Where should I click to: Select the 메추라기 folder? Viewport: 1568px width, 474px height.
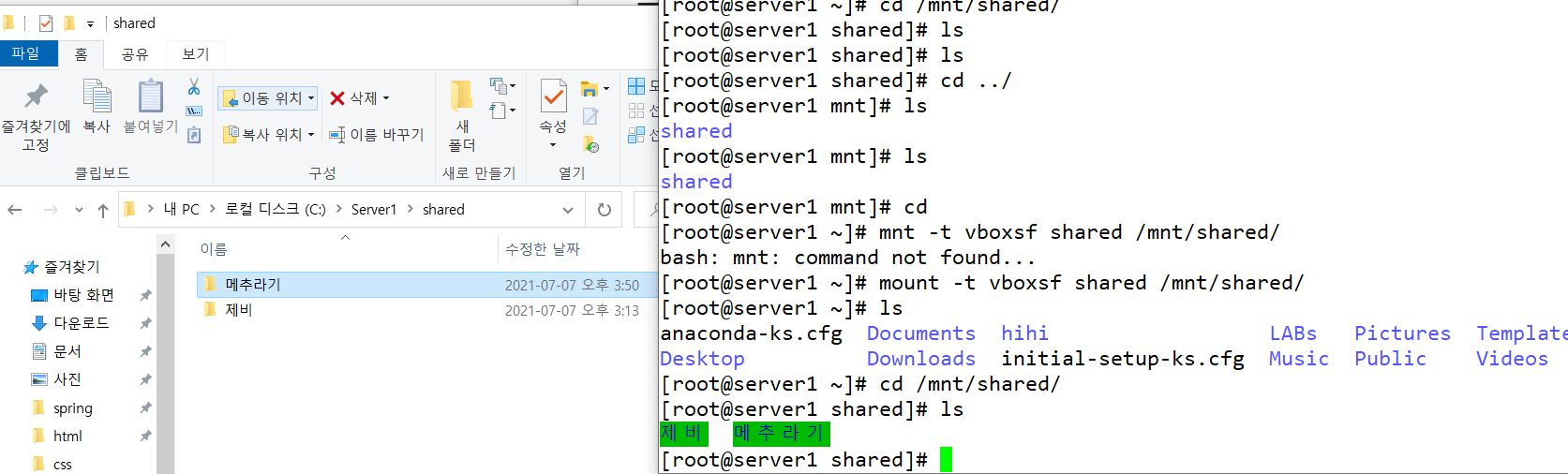tap(427, 285)
